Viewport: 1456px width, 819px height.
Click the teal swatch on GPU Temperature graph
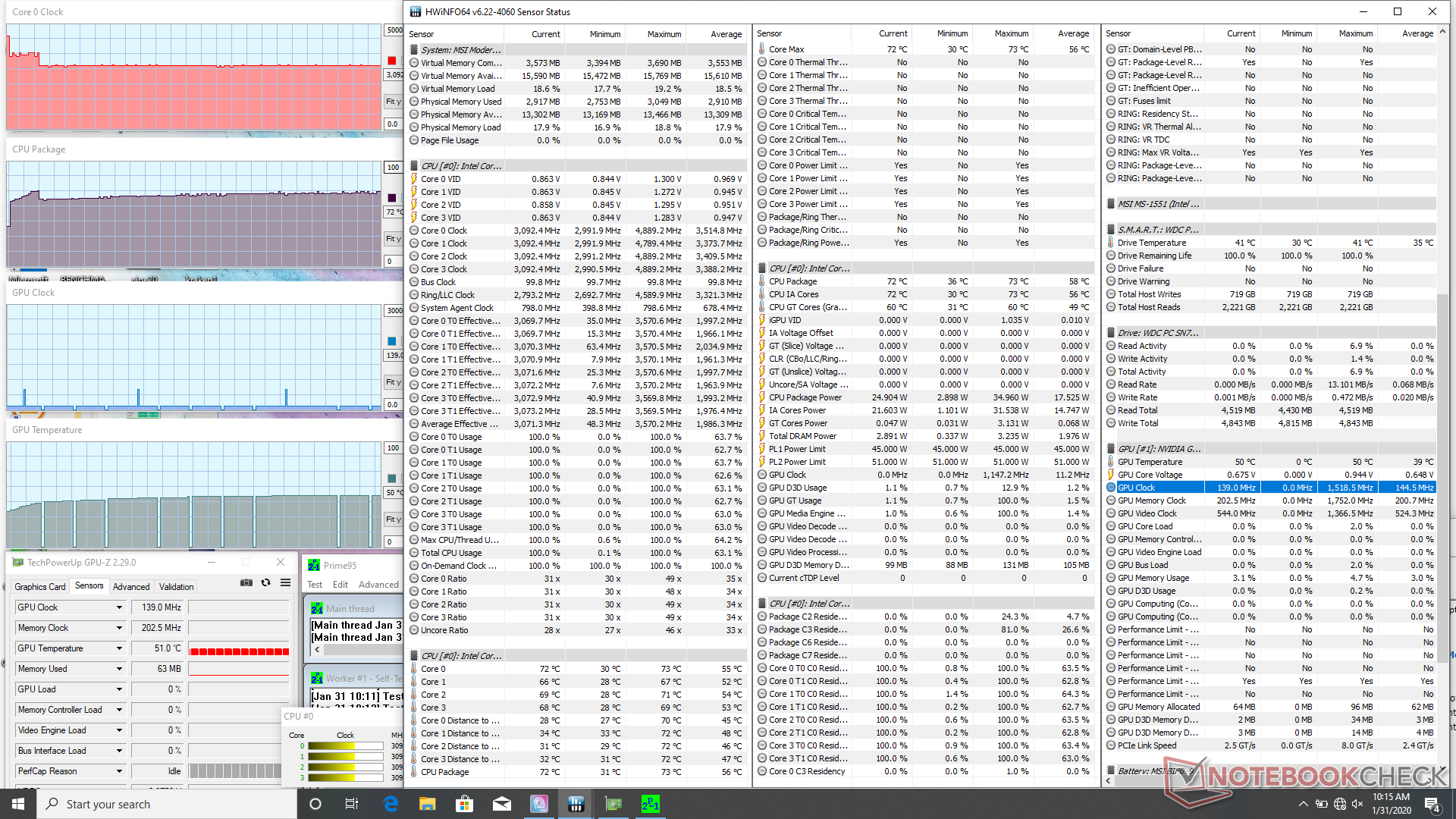391,479
